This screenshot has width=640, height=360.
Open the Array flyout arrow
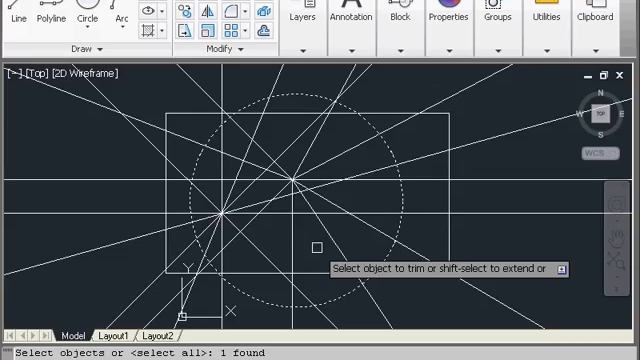click(x=245, y=31)
